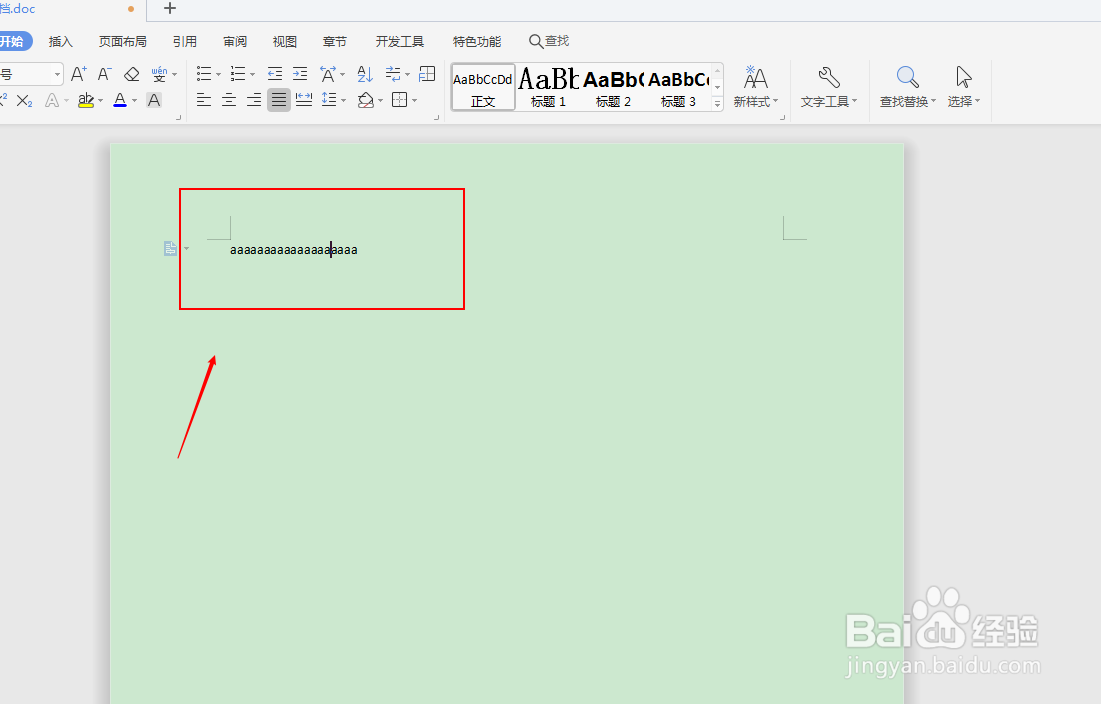Viewport: 1101px width, 704px height.
Task: Sort text with A-Z icon
Action: pyautogui.click(x=365, y=74)
